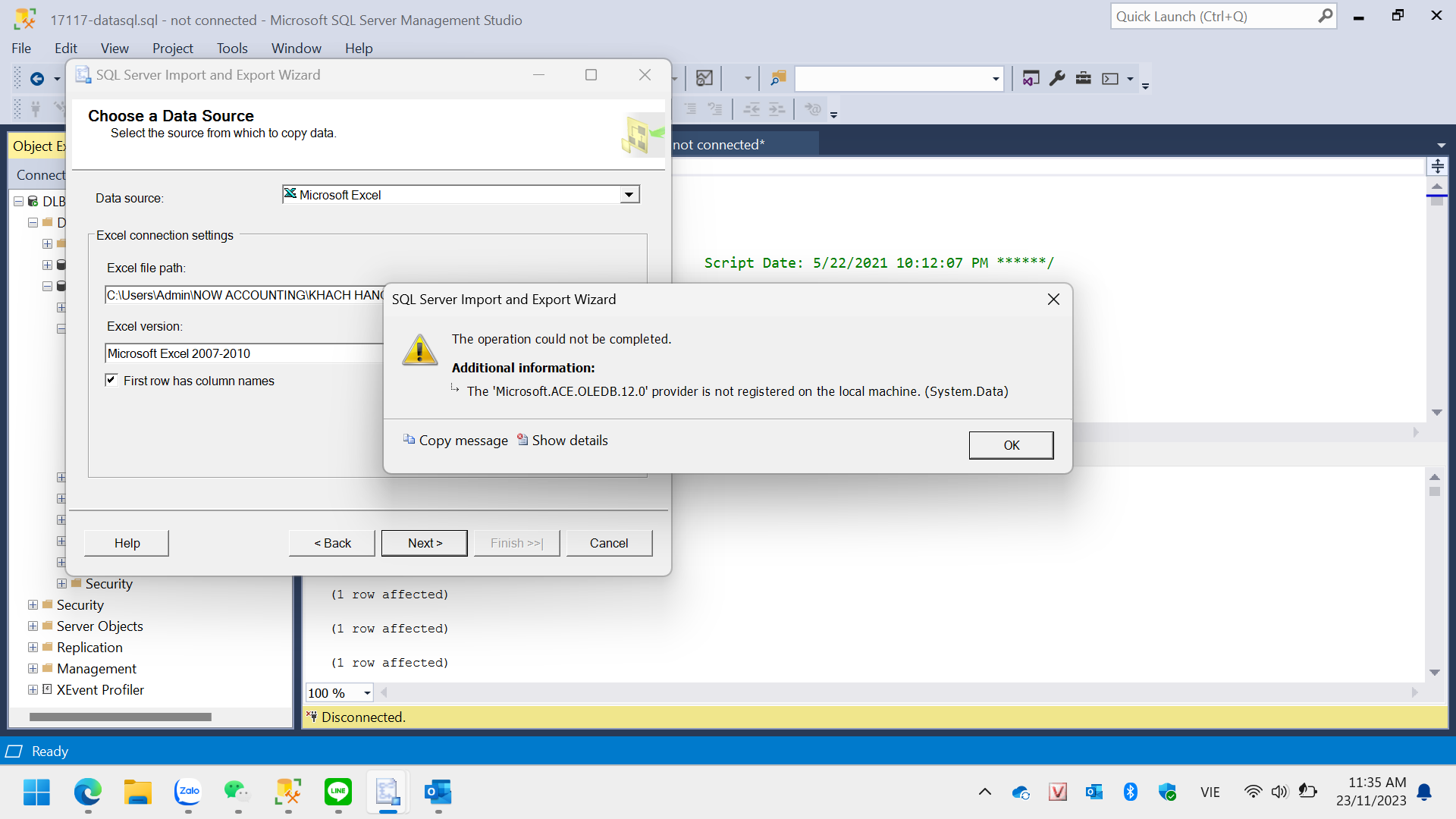The image size is (1456, 819).
Task: Click the Cancel button in wizard
Action: pyautogui.click(x=608, y=543)
